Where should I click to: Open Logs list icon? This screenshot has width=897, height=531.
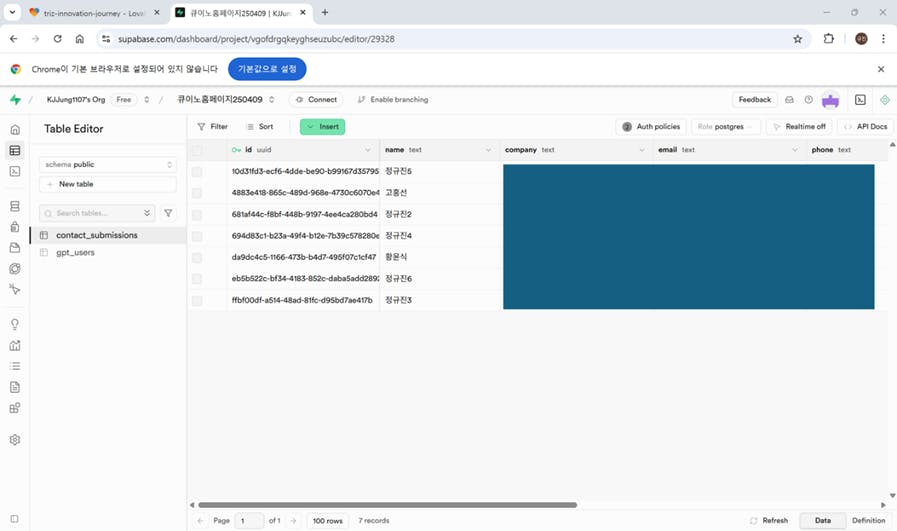[x=15, y=366]
